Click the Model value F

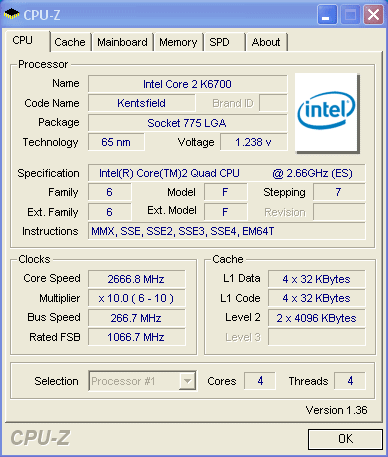click(x=225, y=192)
